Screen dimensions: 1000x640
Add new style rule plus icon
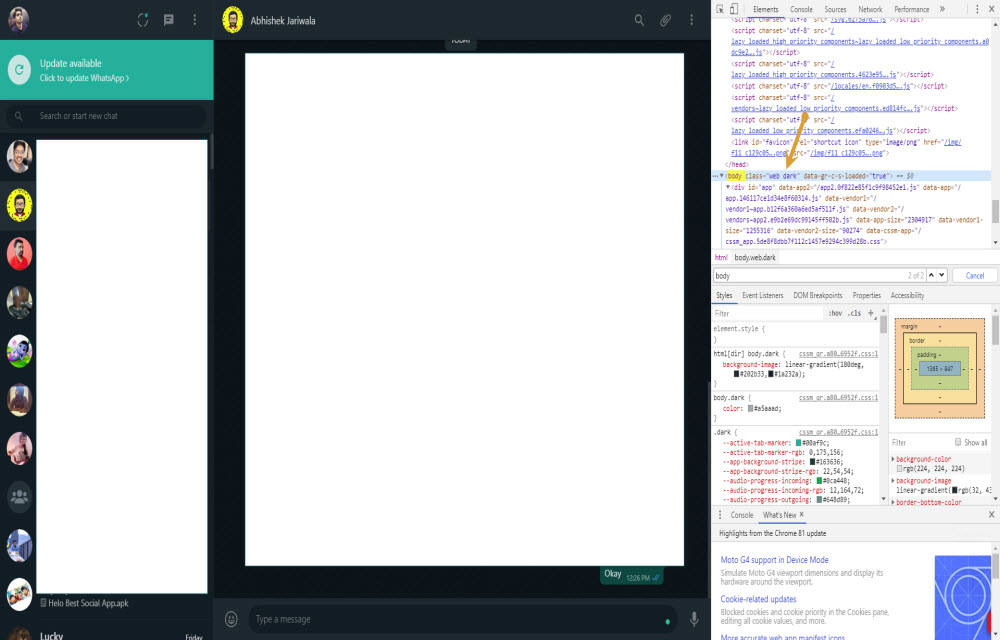coord(871,313)
